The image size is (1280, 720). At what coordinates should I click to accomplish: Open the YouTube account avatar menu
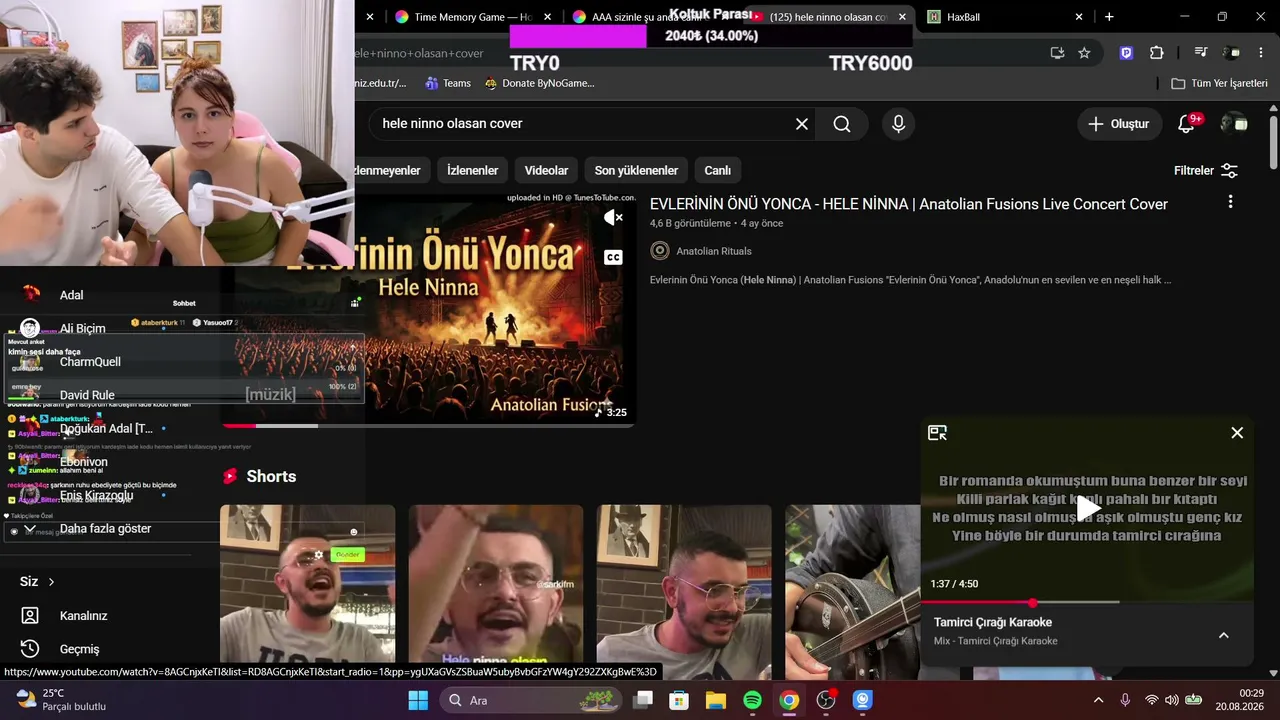tap(1234, 124)
